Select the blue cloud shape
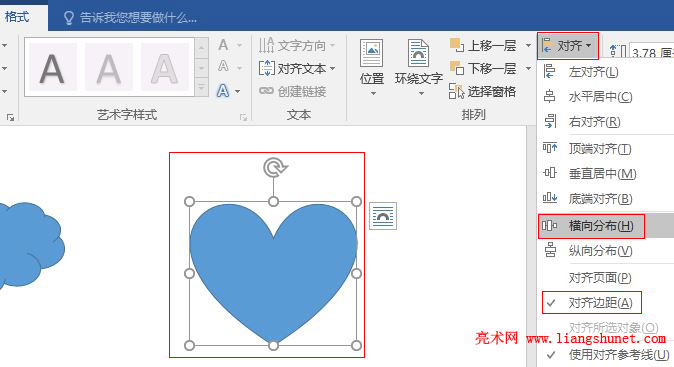The width and height of the screenshot is (674, 367). point(31,245)
